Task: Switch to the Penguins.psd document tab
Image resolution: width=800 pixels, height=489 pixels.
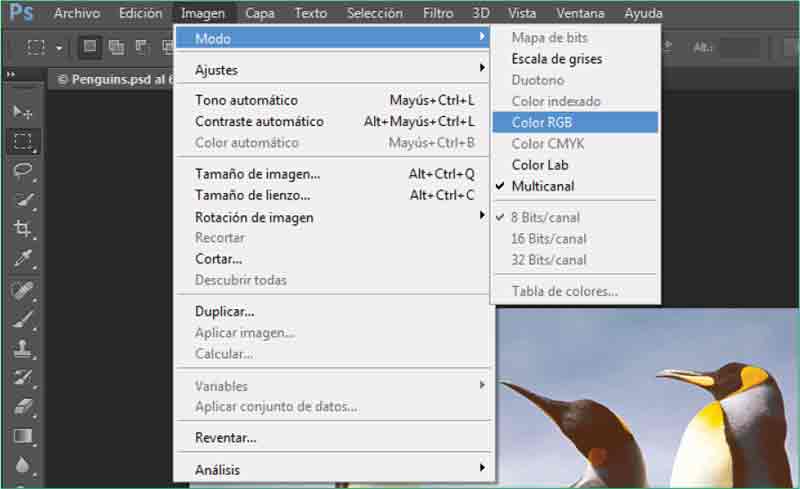Action: tap(110, 79)
